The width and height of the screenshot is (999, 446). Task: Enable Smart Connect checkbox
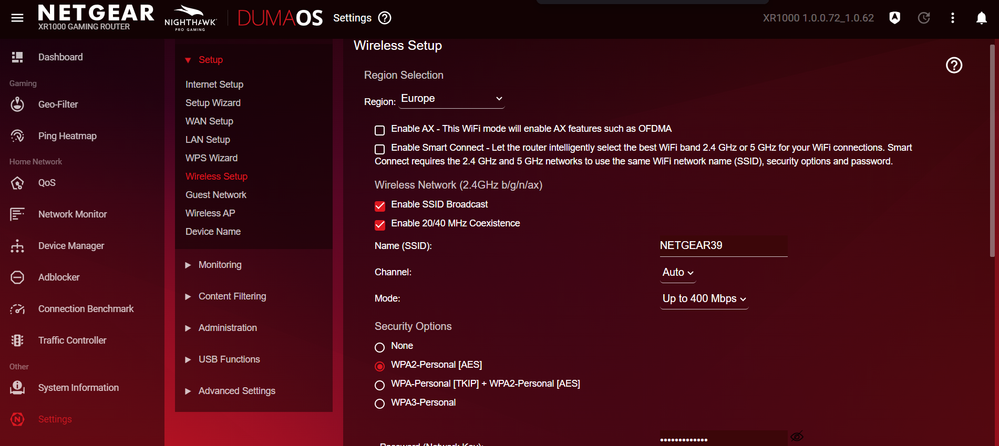(380, 150)
